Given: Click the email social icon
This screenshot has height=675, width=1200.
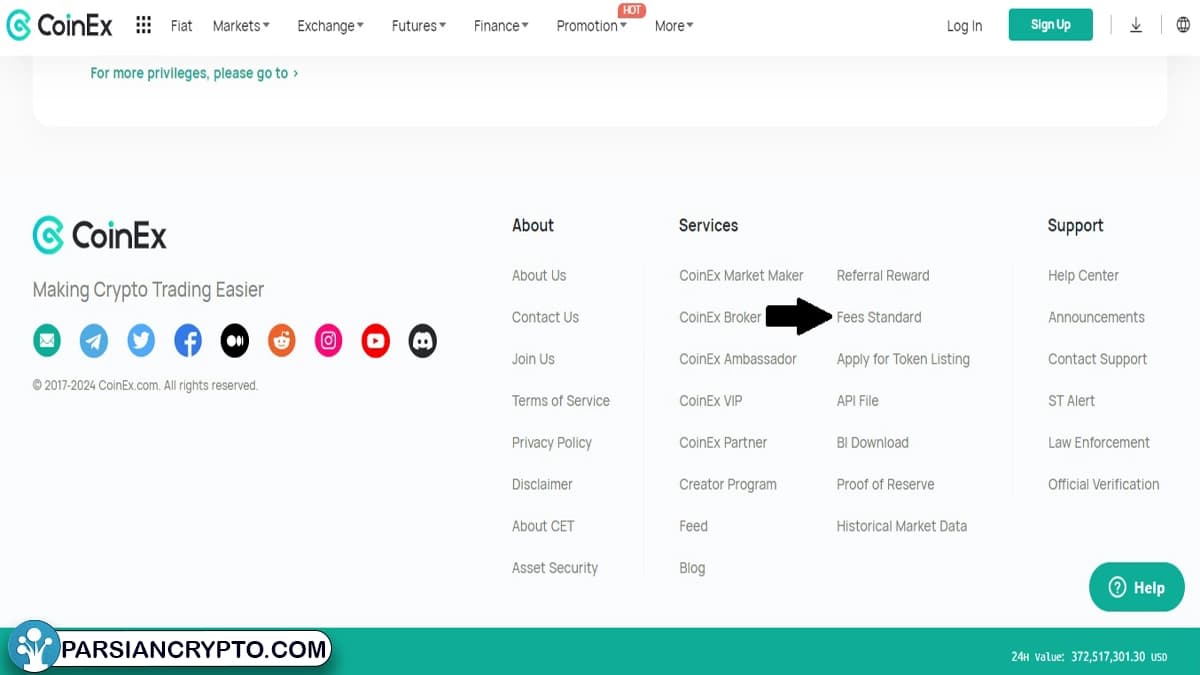Looking at the screenshot, I should (47, 341).
